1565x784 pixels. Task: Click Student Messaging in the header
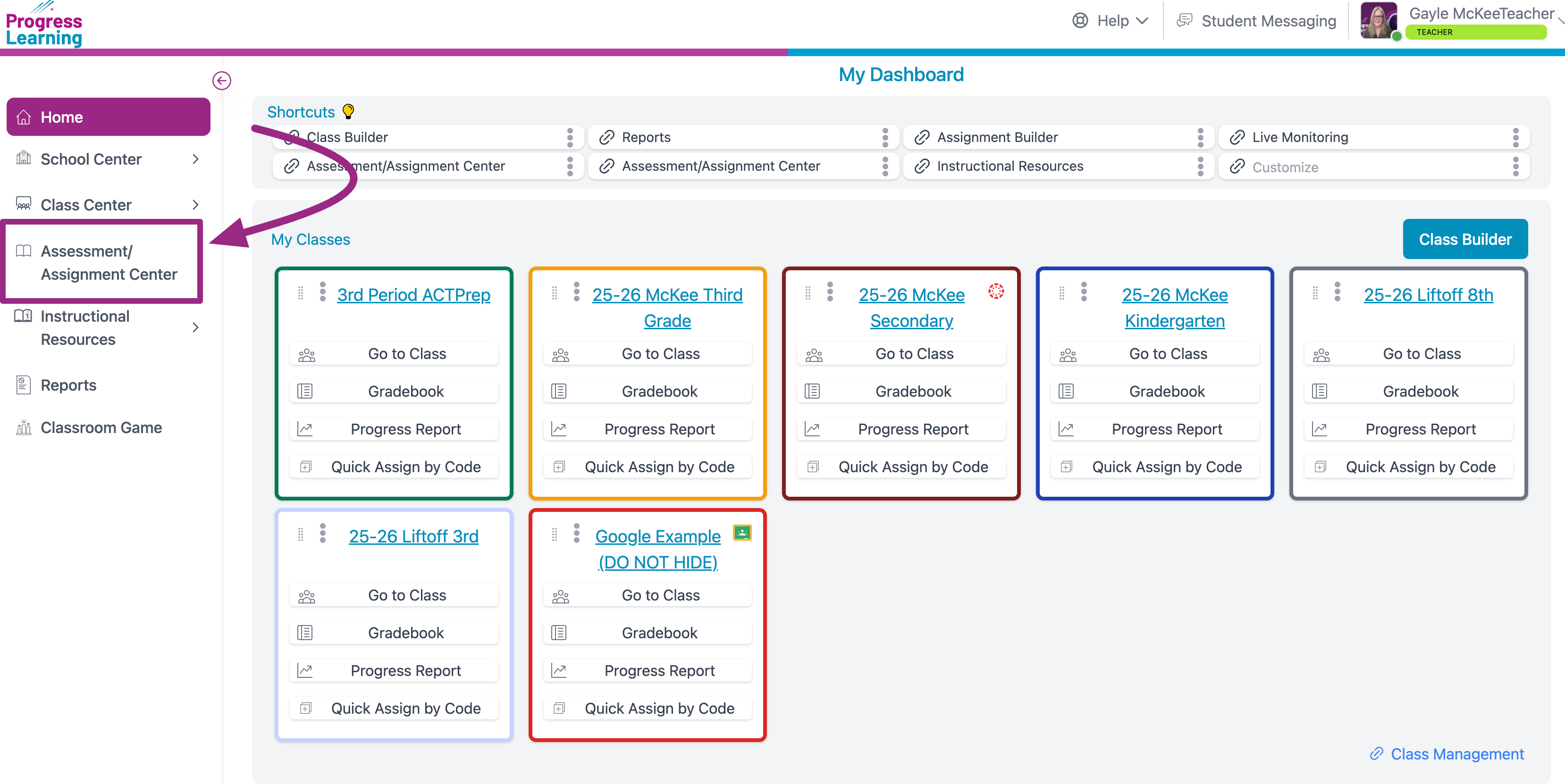point(1269,21)
